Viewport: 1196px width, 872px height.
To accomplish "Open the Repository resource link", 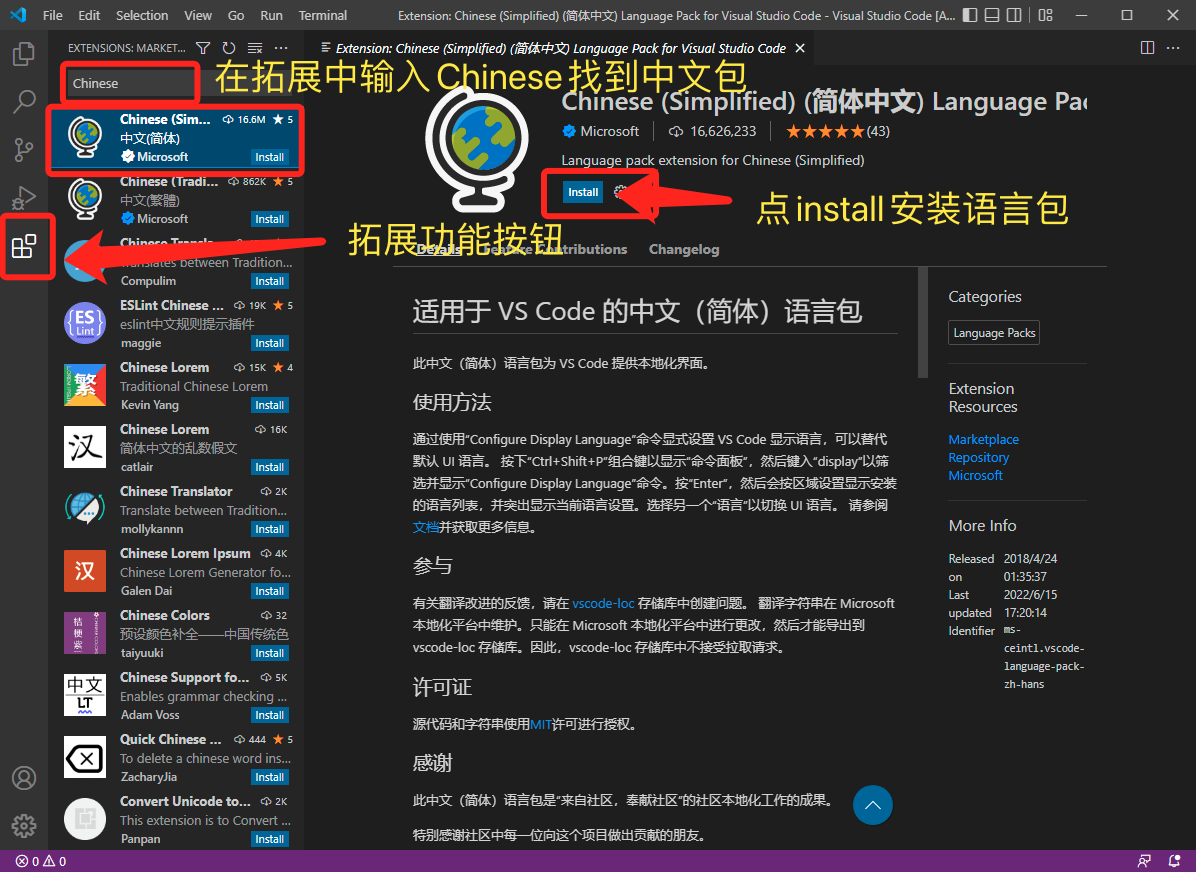I will [x=979, y=458].
